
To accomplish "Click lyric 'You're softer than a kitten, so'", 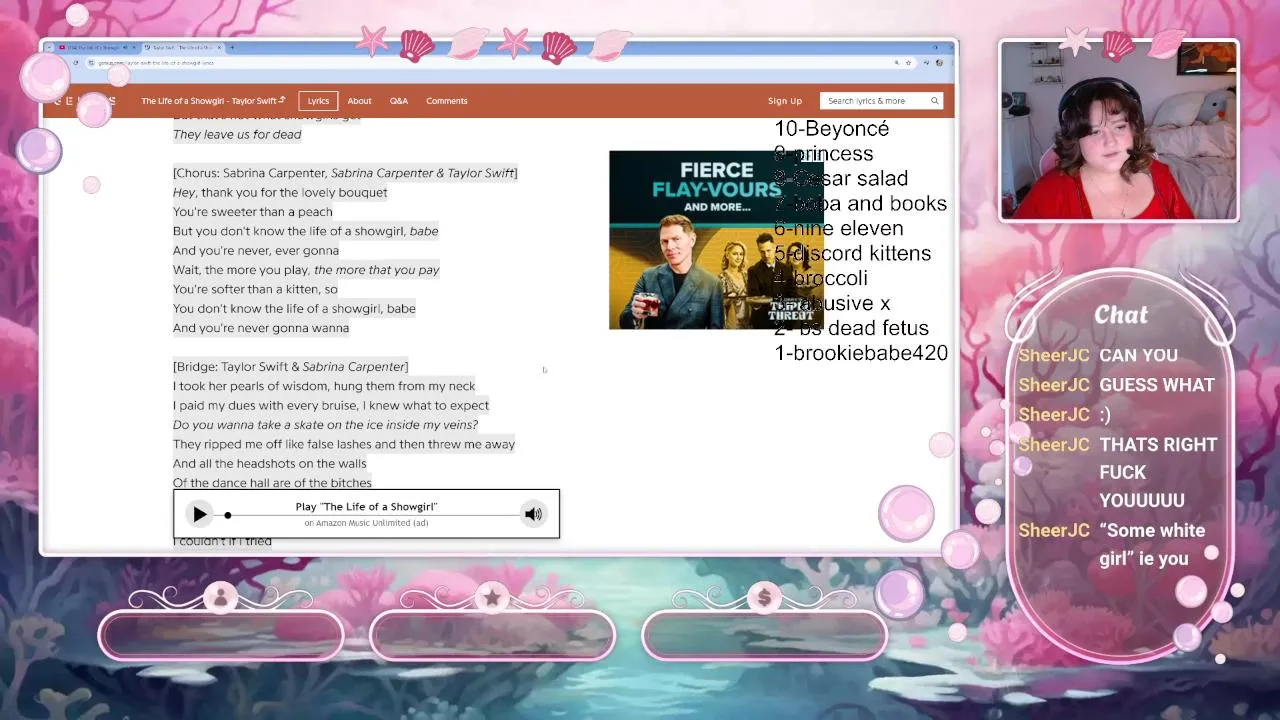I will tap(255, 289).
